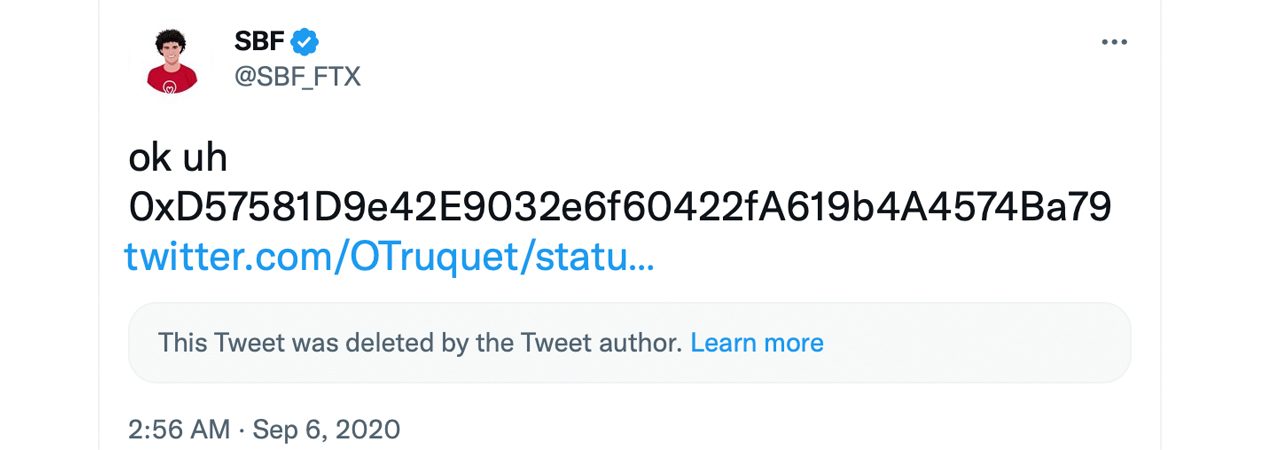Screen dimensions: 1280x450
Task: Click the Learn more link
Action: point(757,343)
